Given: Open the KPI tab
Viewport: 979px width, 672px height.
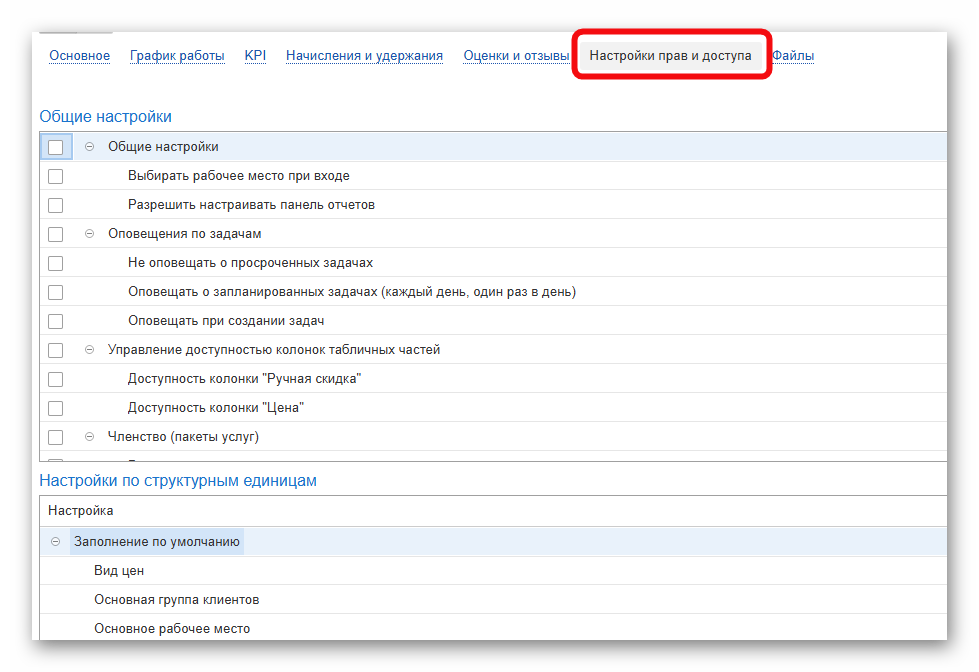Looking at the screenshot, I should click(x=255, y=56).
